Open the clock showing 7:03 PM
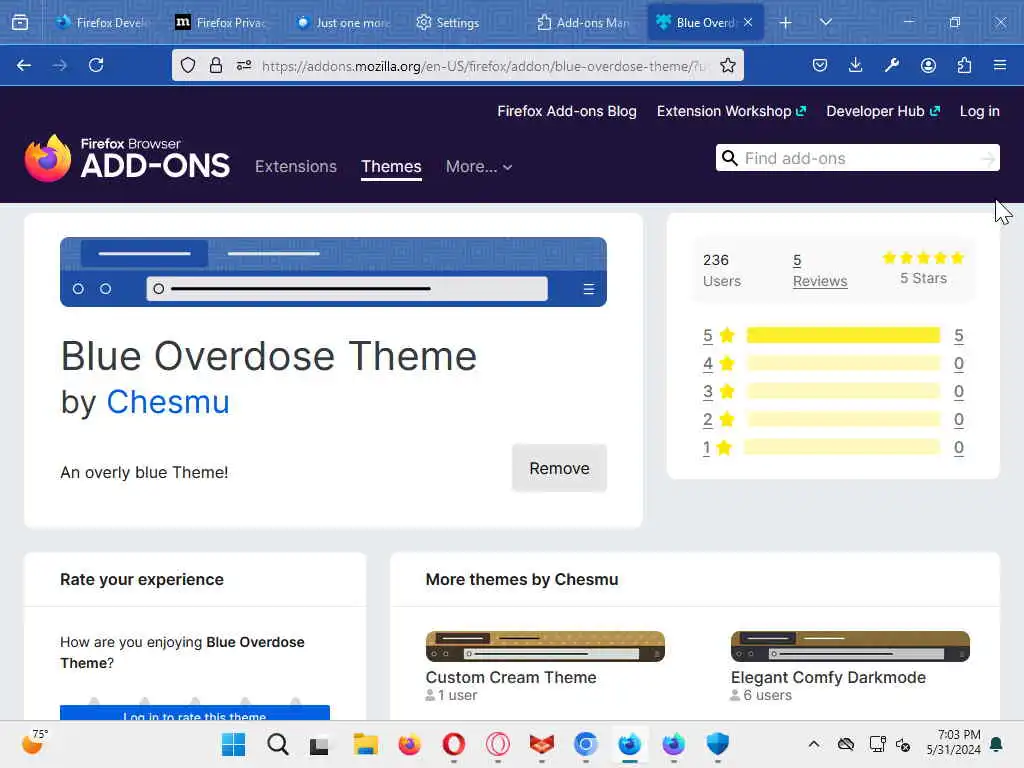The width and height of the screenshot is (1024, 768). click(x=953, y=743)
